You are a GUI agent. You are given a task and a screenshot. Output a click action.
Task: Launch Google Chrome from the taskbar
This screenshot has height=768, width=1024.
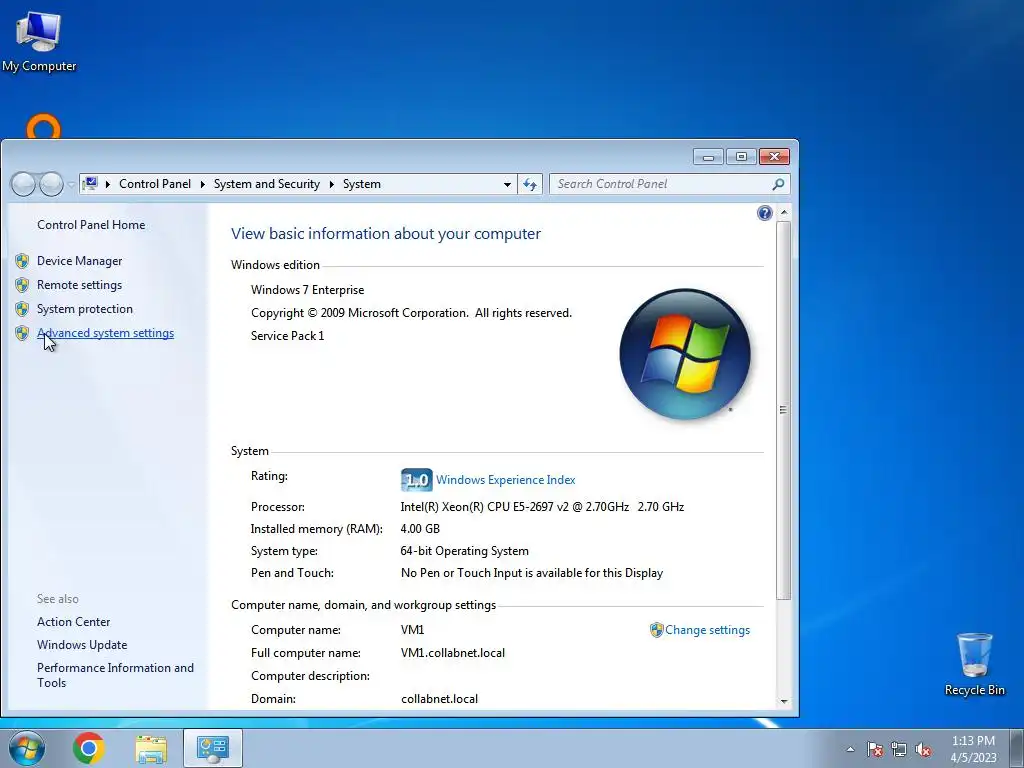tap(89, 748)
